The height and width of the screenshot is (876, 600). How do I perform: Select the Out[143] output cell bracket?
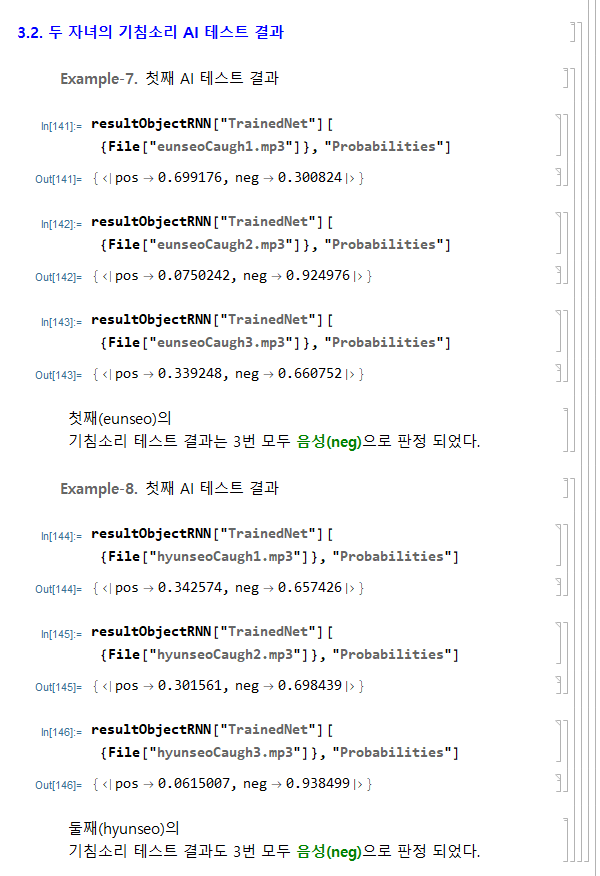(x=558, y=374)
